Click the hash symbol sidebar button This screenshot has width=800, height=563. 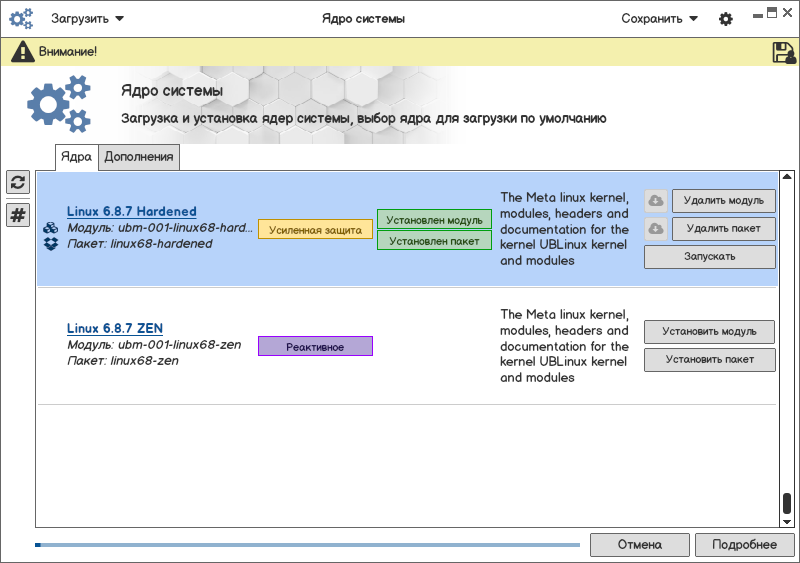(x=18, y=215)
